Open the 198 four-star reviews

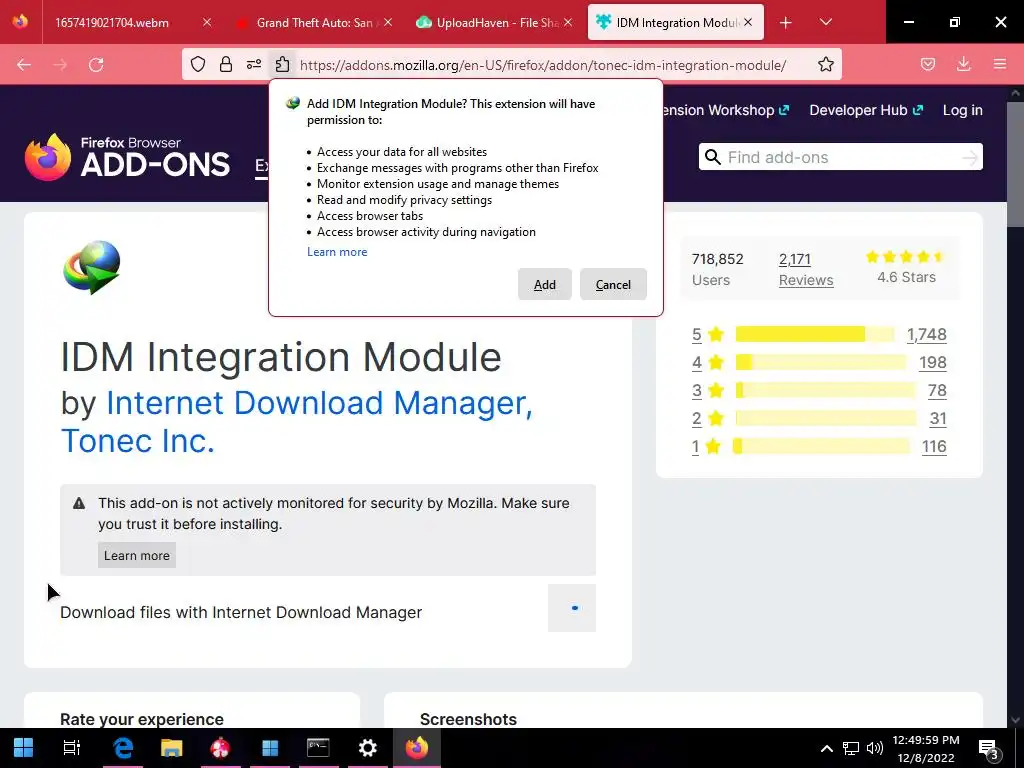933,362
